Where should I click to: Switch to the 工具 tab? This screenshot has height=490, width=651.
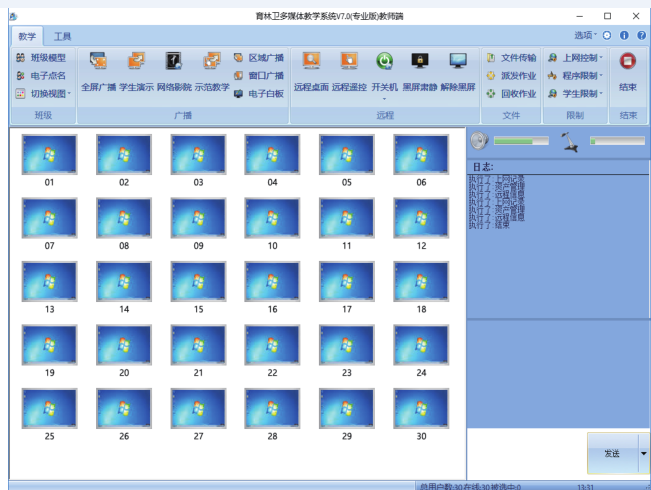(63, 37)
